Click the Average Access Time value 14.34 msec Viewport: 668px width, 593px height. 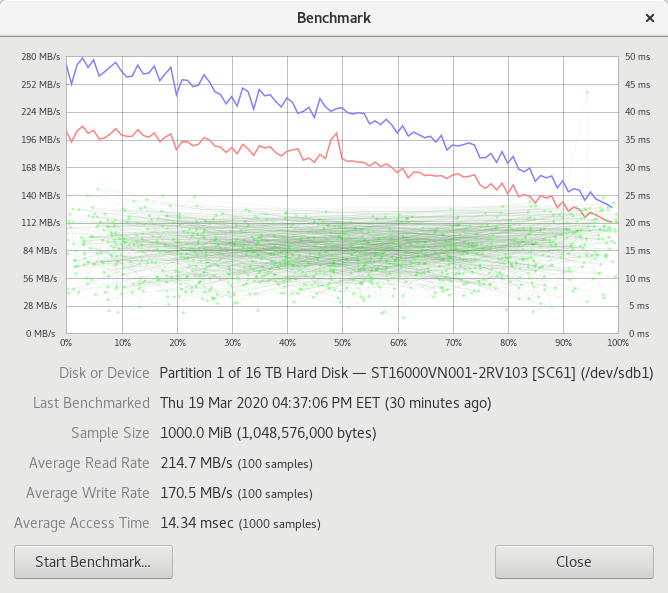point(197,523)
